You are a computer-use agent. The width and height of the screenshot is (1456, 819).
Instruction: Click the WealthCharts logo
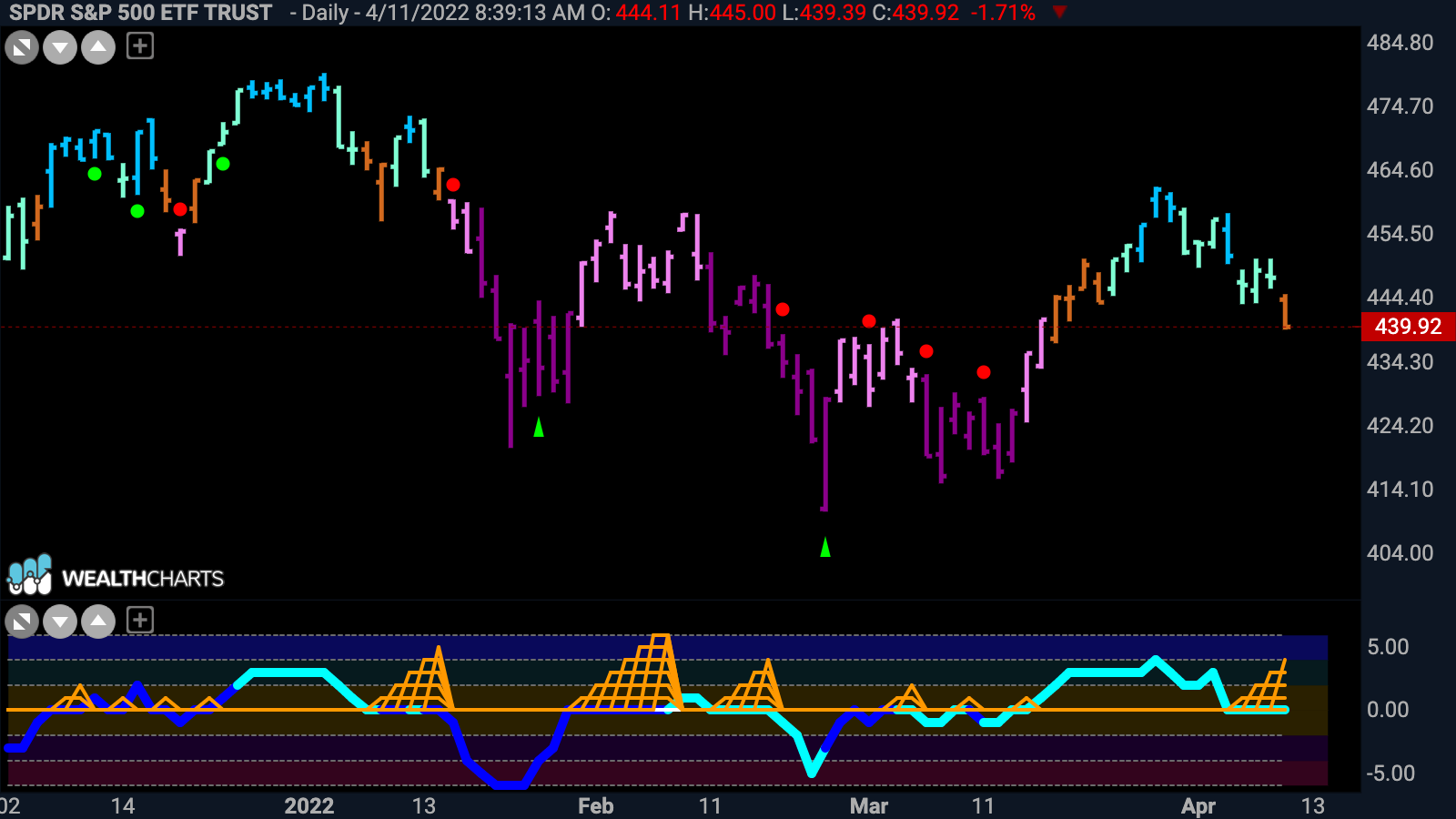(116, 576)
